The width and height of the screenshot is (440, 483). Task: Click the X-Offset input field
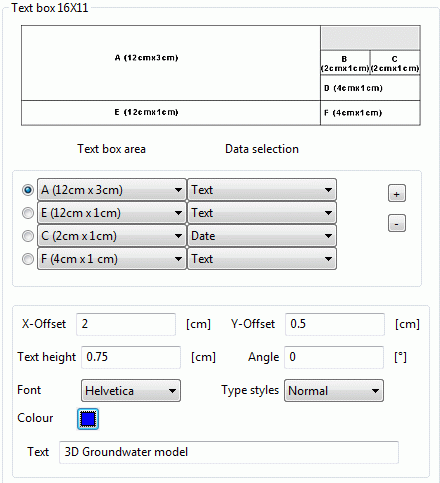click(126, 324)
